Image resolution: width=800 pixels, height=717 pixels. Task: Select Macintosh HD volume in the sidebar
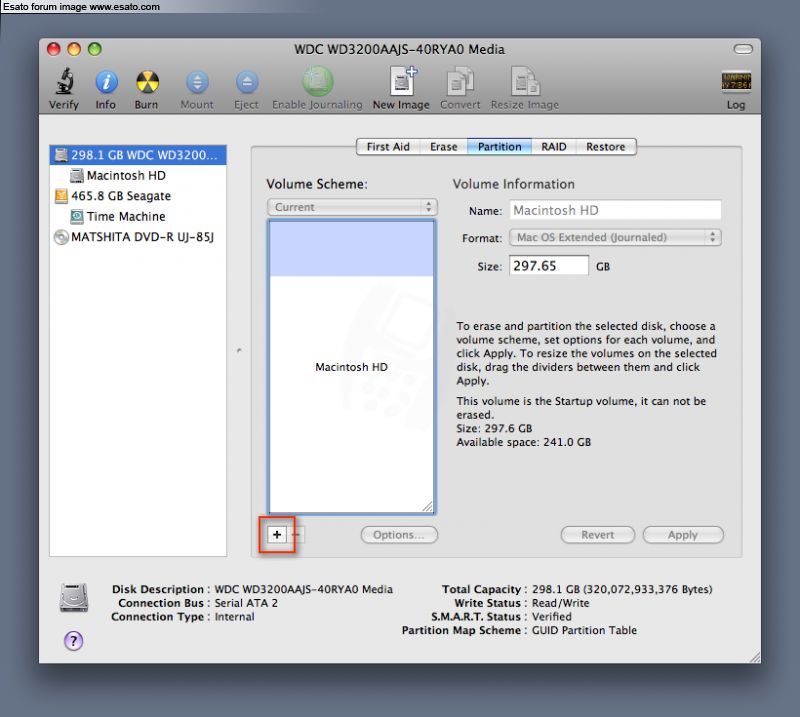pyautogui.click(x=138, y=176)
